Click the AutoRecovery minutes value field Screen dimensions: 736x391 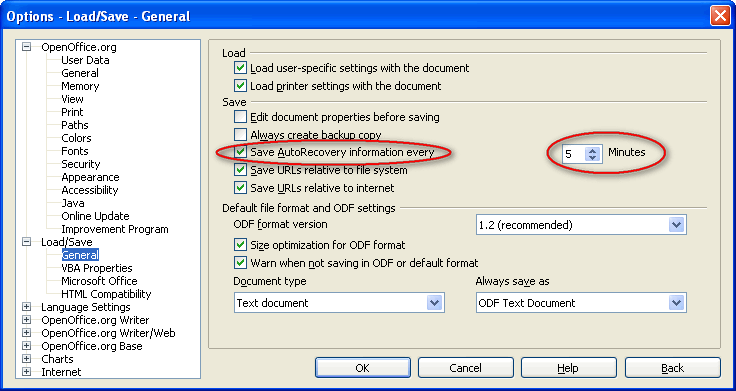click(x=574, y=154)
